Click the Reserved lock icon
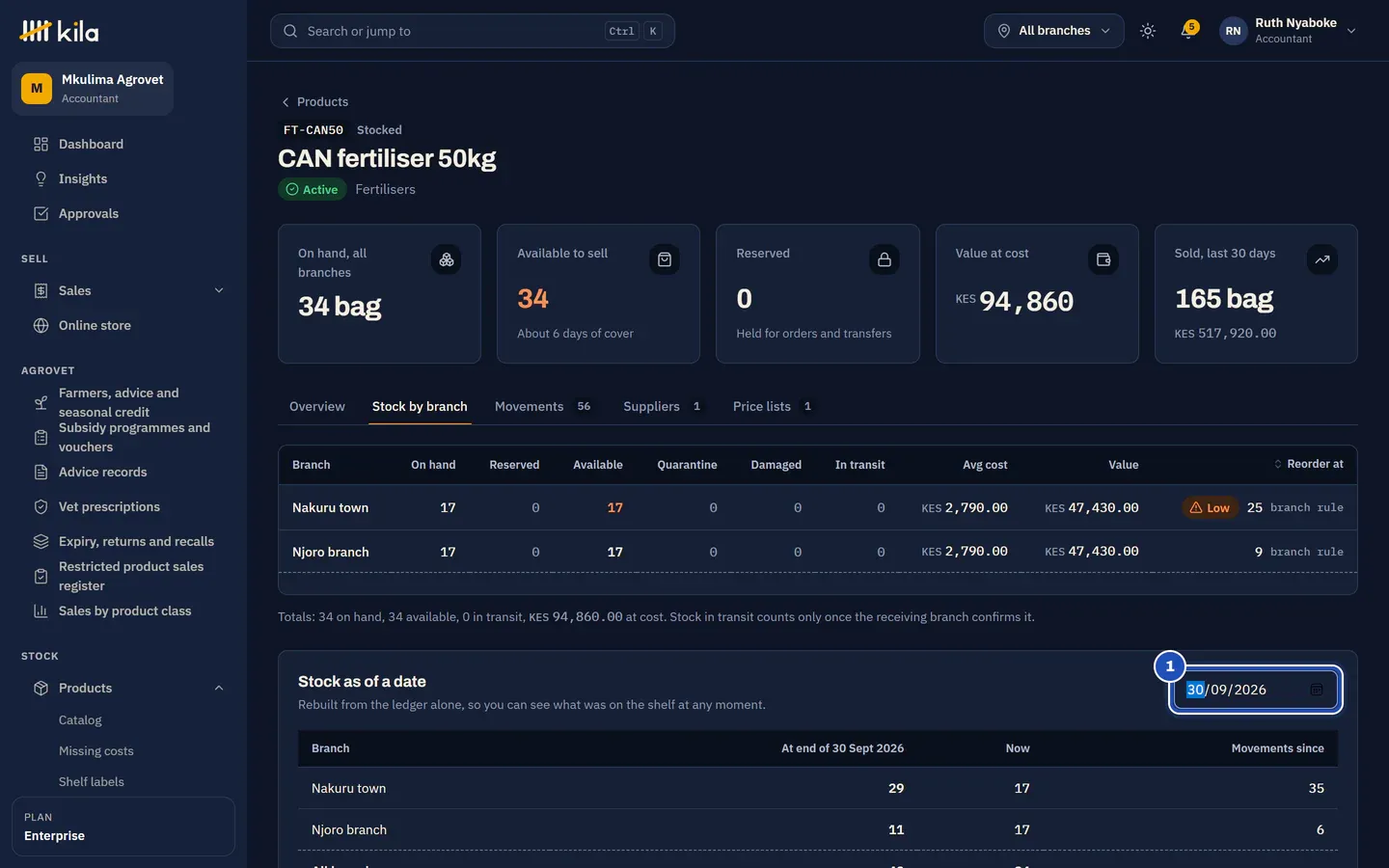1389x868 pixels. point(885,259)
